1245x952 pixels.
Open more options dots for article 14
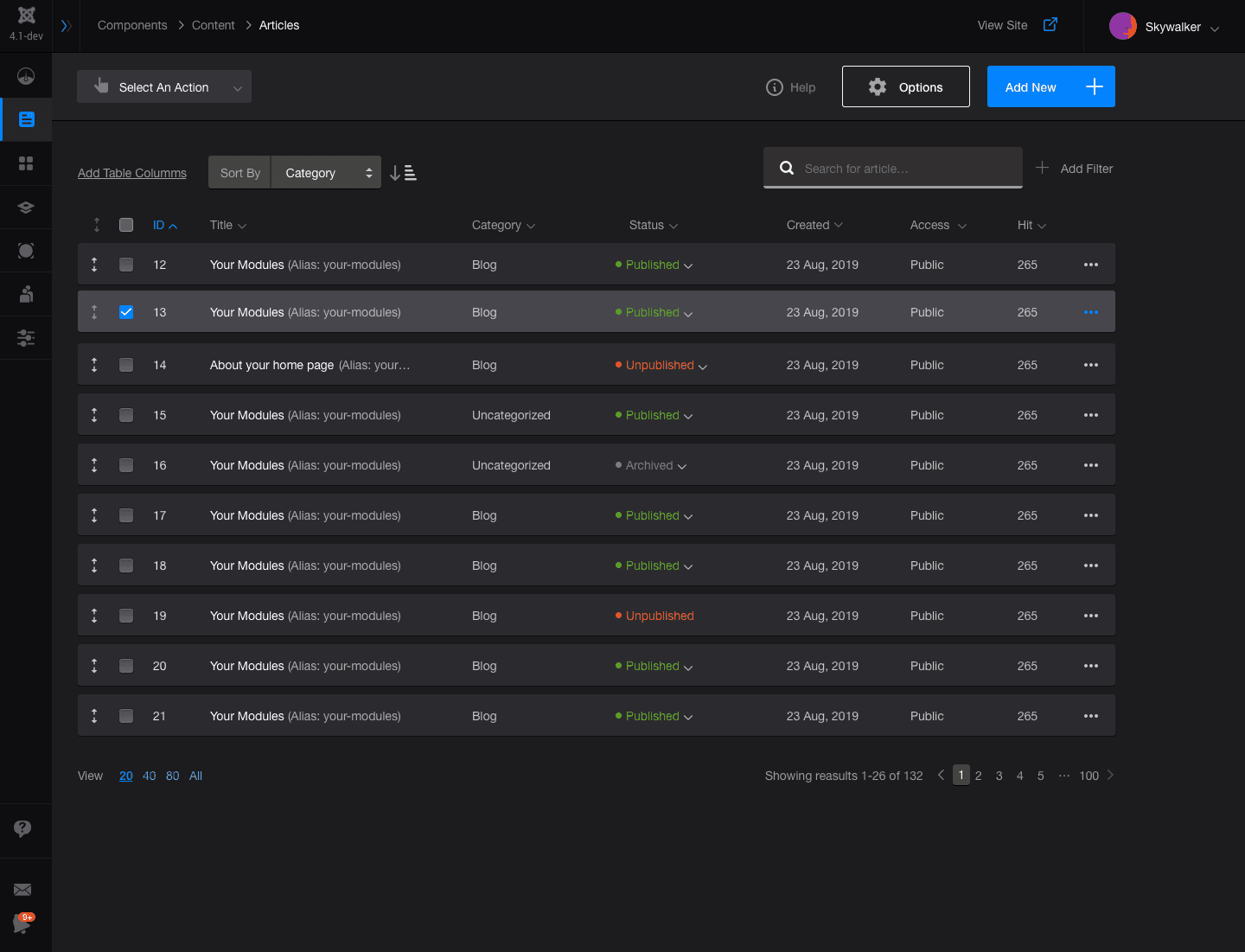pyautogui.click(x=1091, y=365)
